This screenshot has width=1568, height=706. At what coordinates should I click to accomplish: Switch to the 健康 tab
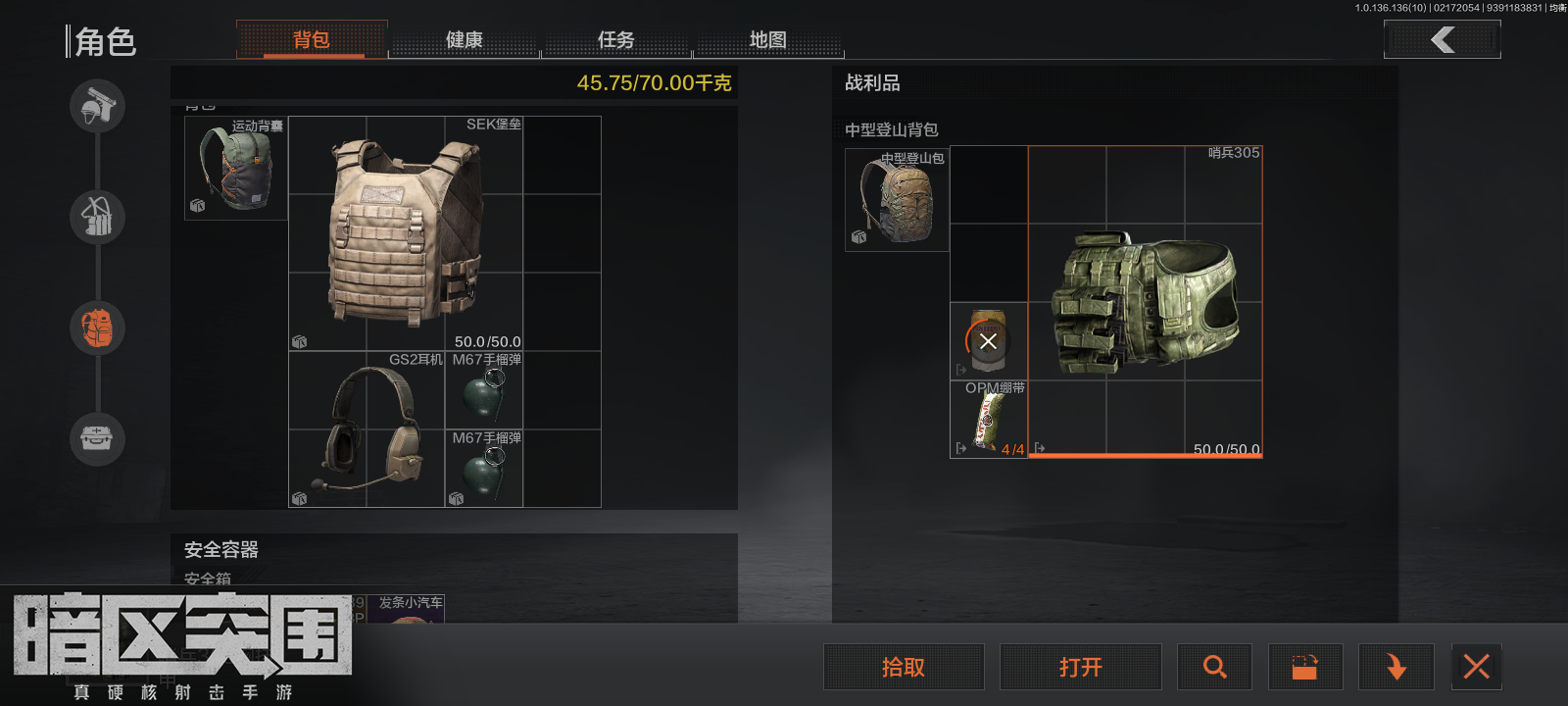click(464, 40)
